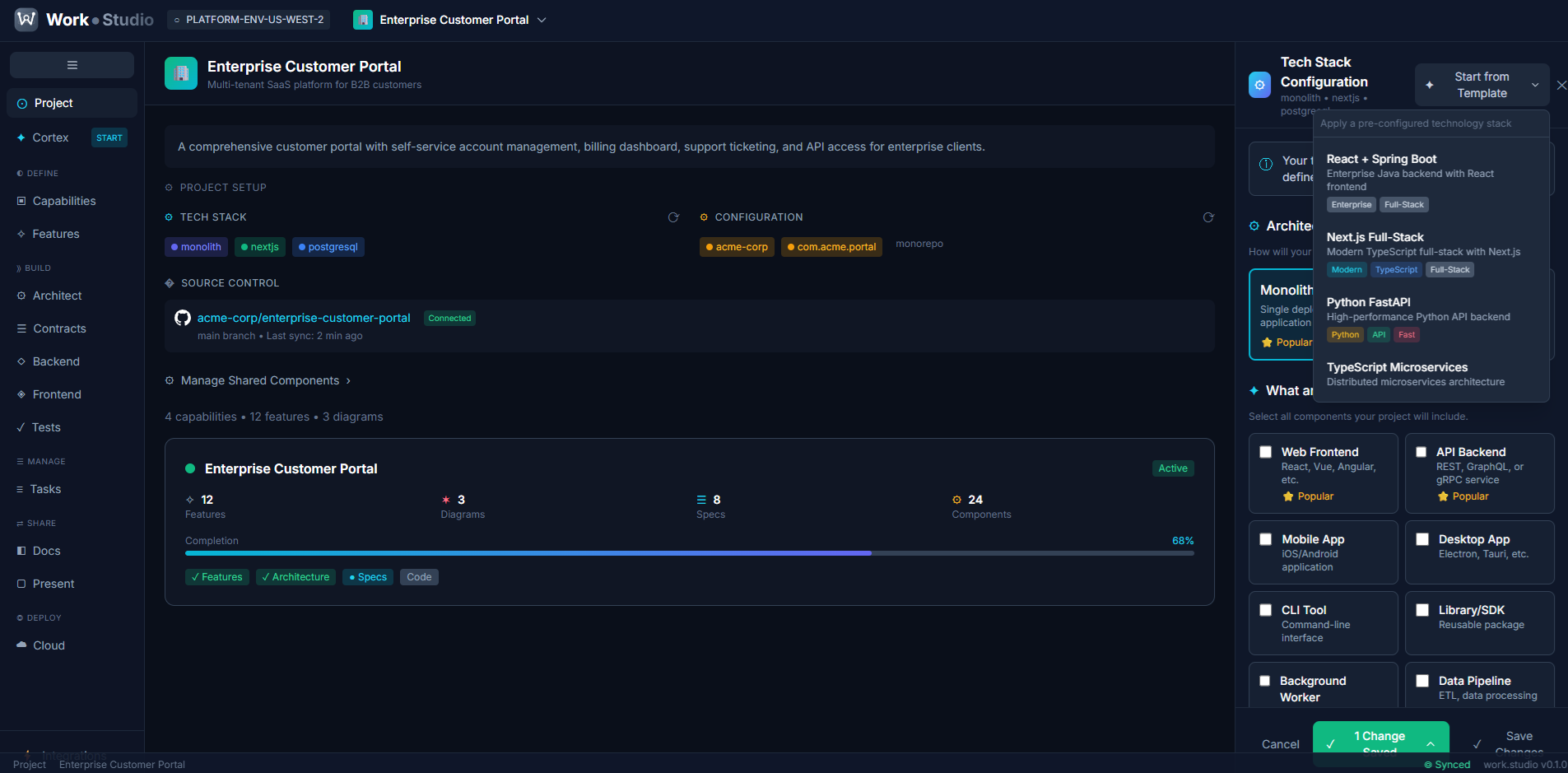This screenshot has height=773, width=1568.
Task: Close the Tech Stack Configuration panel
Action: (x=1561, y=85)
